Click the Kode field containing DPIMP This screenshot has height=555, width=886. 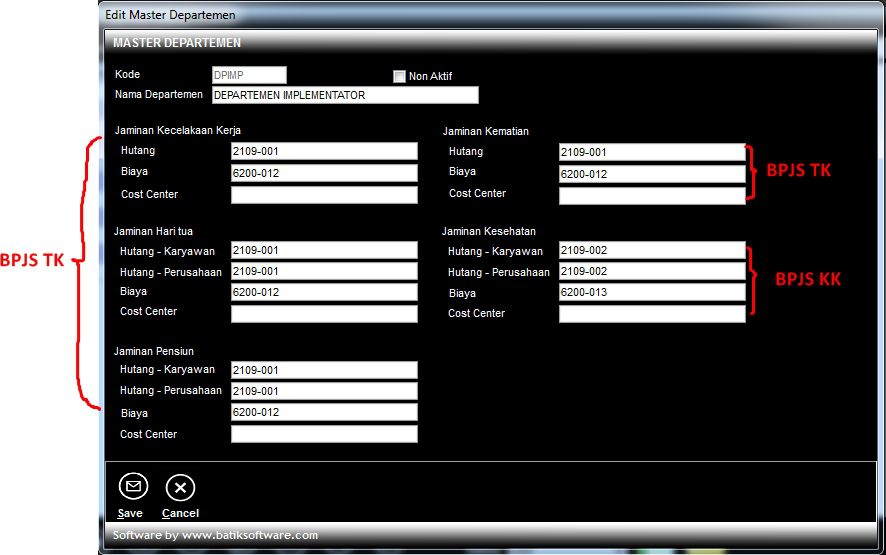[249, 75]
